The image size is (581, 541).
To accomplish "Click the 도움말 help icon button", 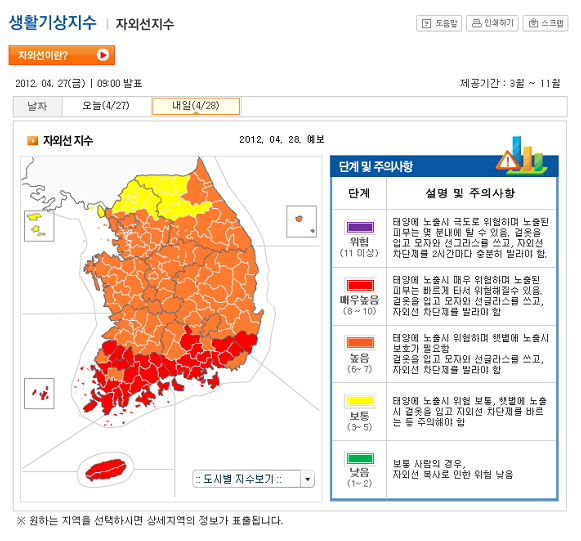I will point(439,23).
